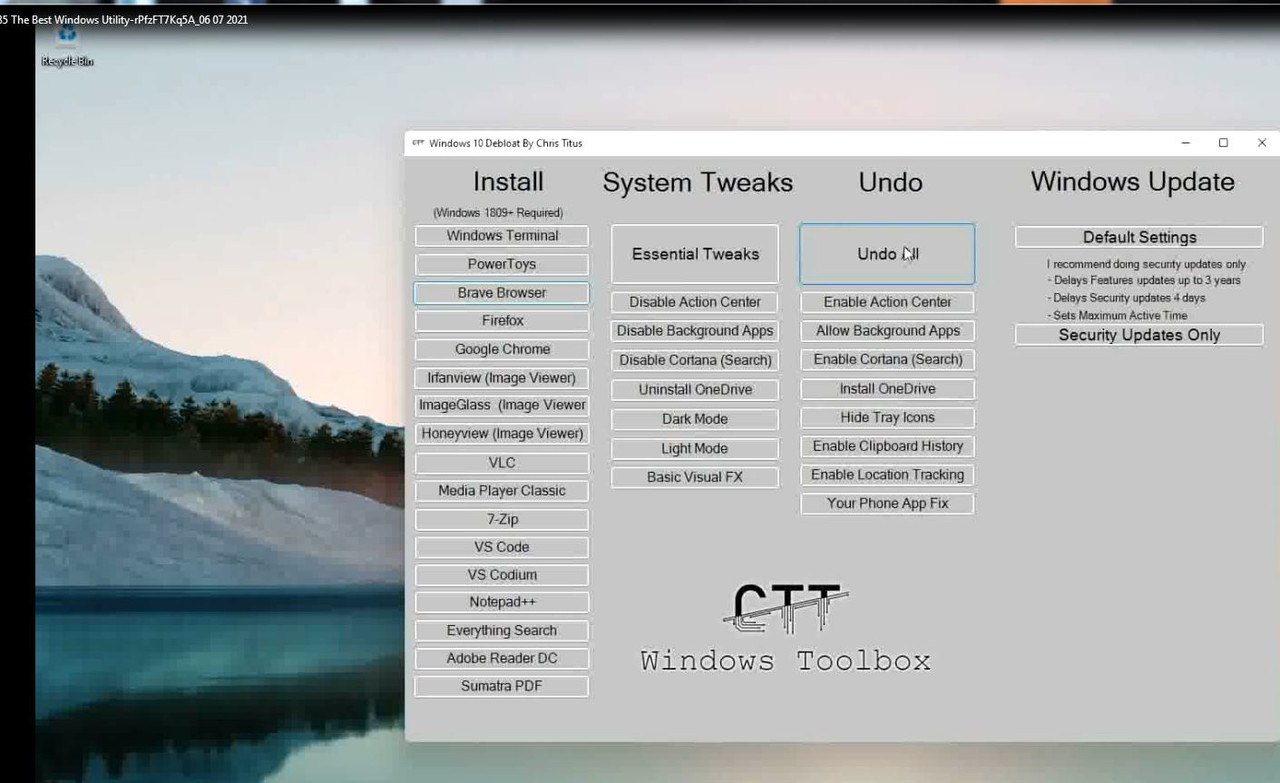Install Media Player Classic
The height and width of the screenshot is (783, 1280).
pyautogui.click(x=502, y=491)
